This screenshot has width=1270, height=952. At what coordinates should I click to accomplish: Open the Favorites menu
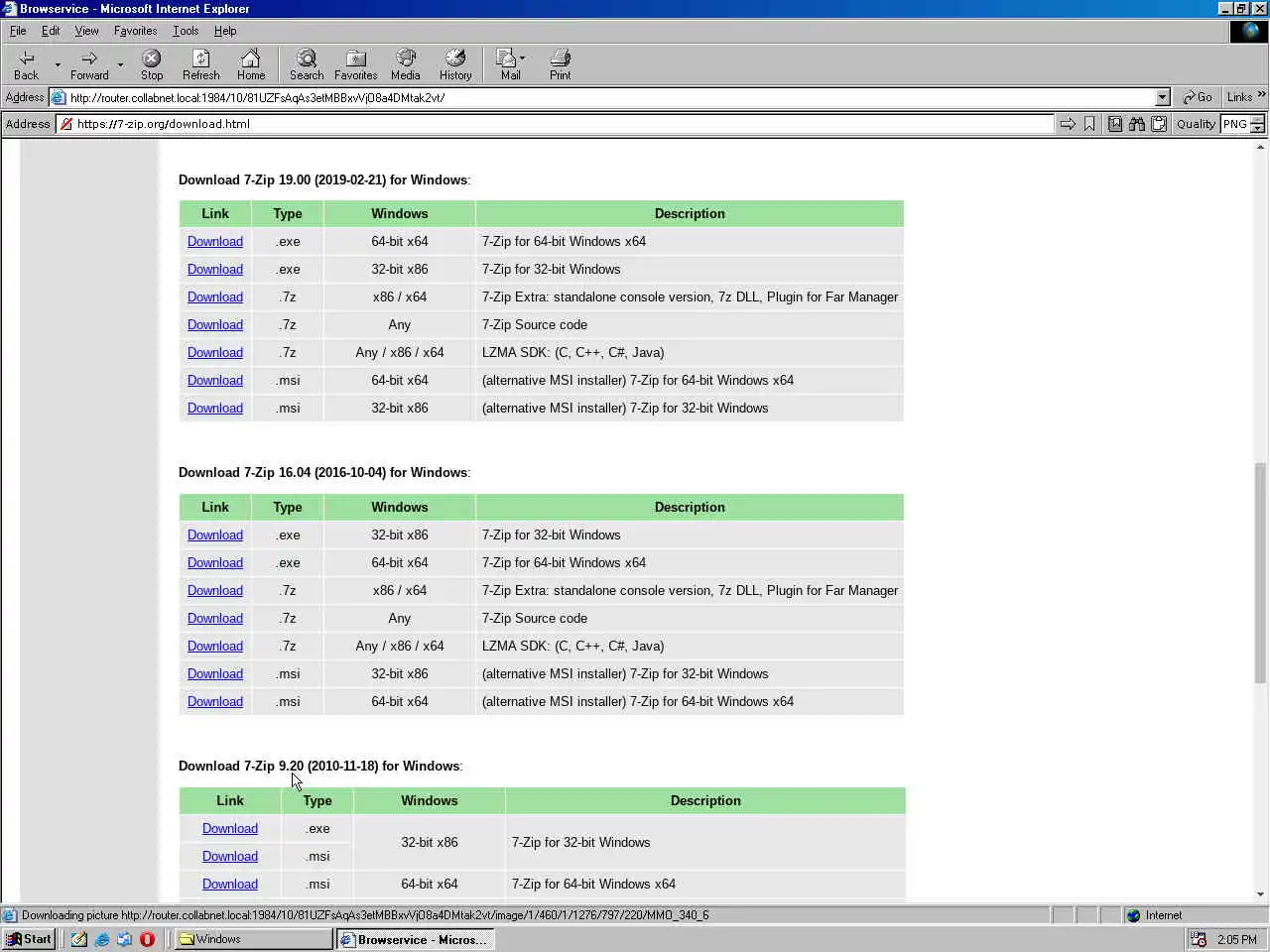tap(135, 31)
